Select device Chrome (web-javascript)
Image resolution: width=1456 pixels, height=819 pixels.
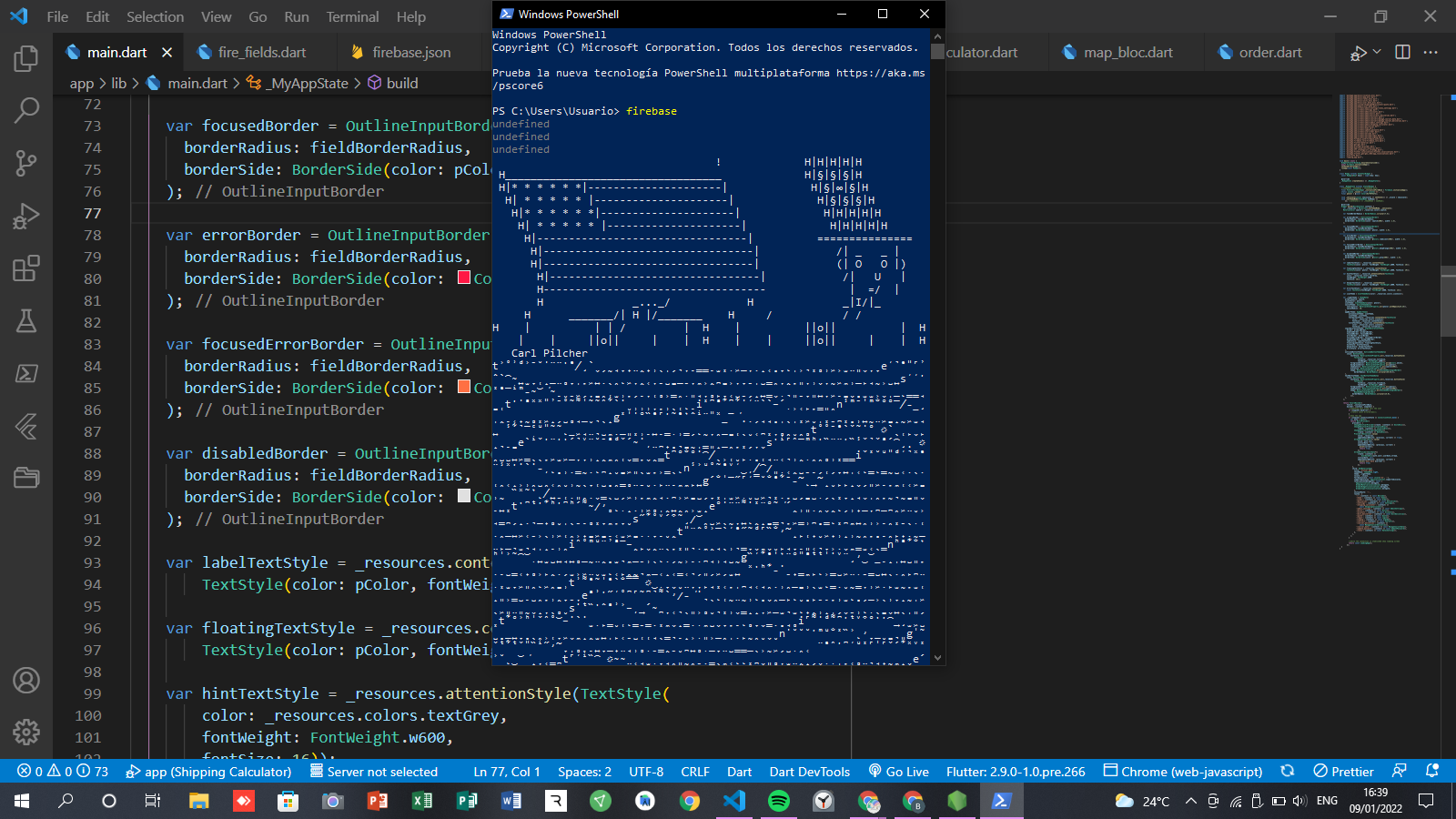coord(1183,772)
